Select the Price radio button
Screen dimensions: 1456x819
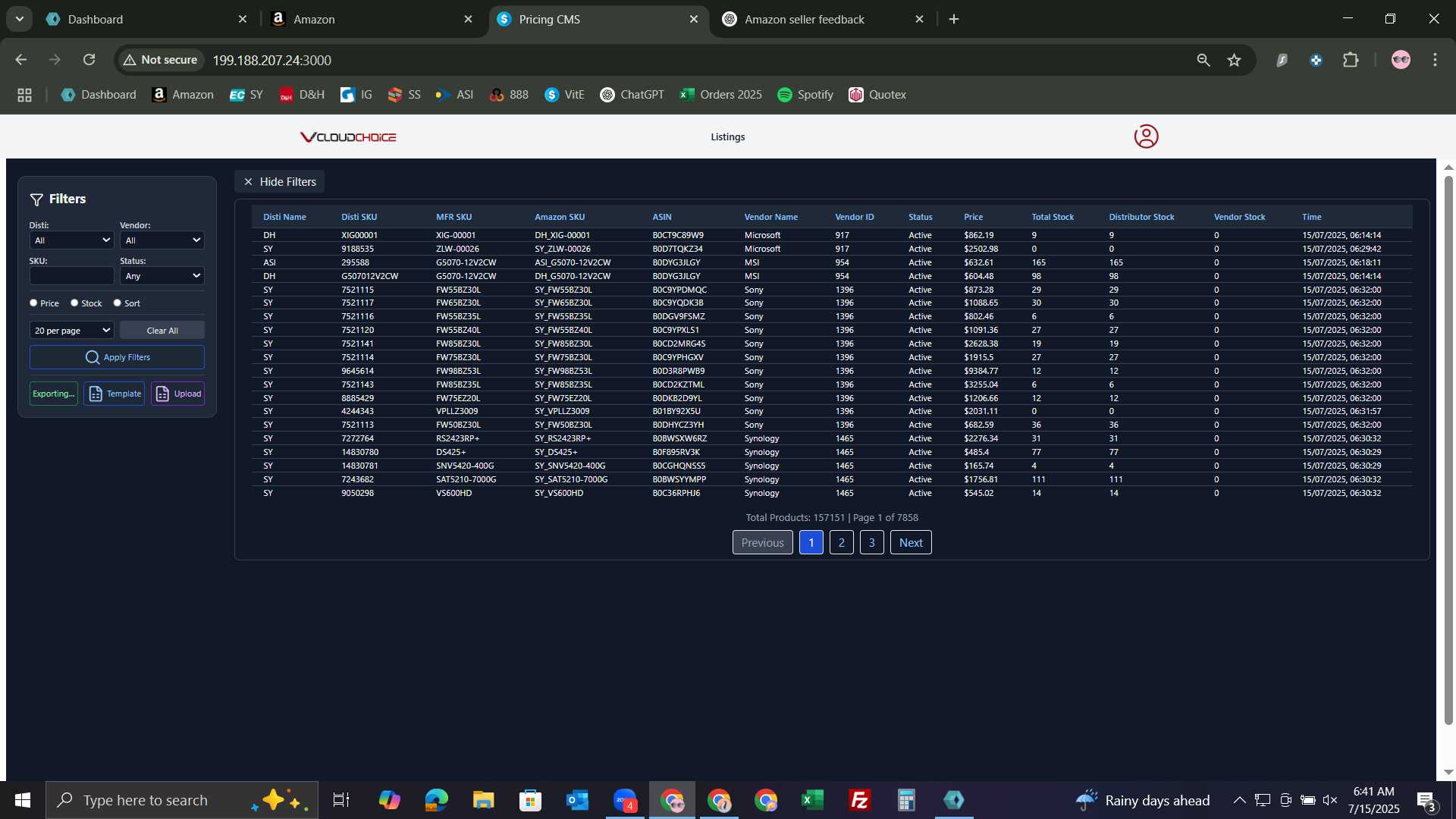click(33, 303)
